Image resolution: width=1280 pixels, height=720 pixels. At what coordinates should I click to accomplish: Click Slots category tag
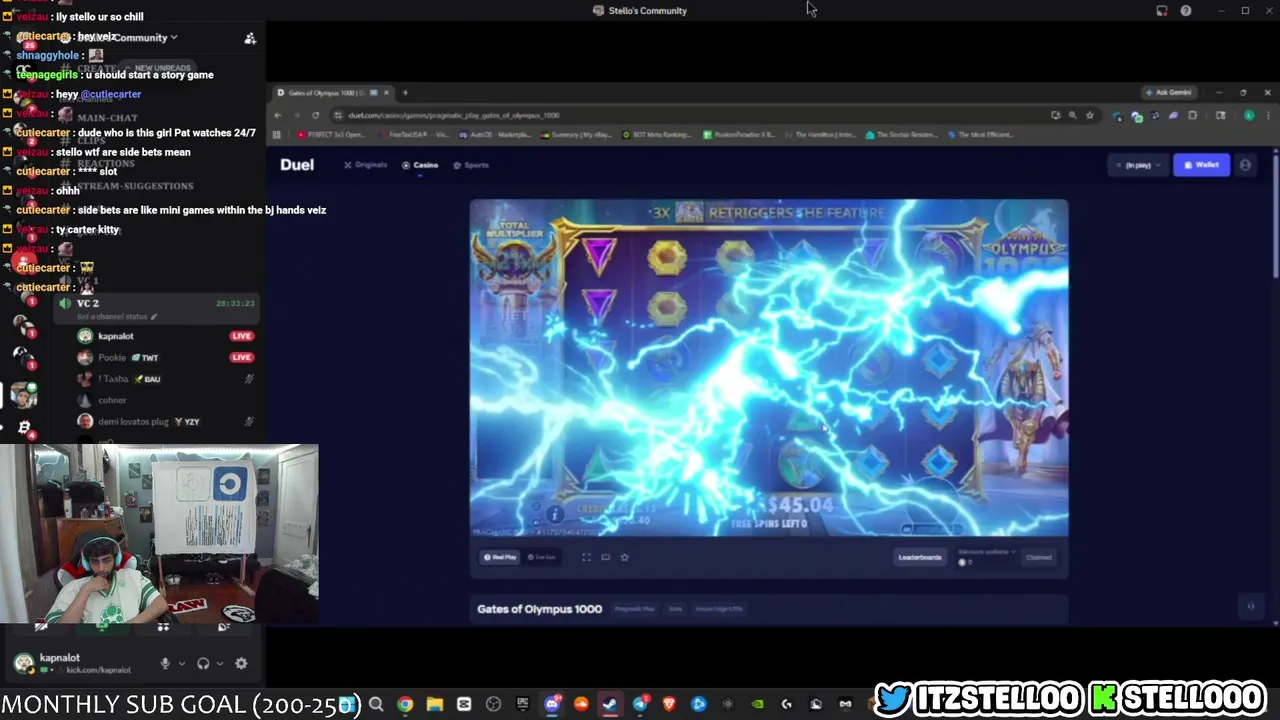point(675,609)
